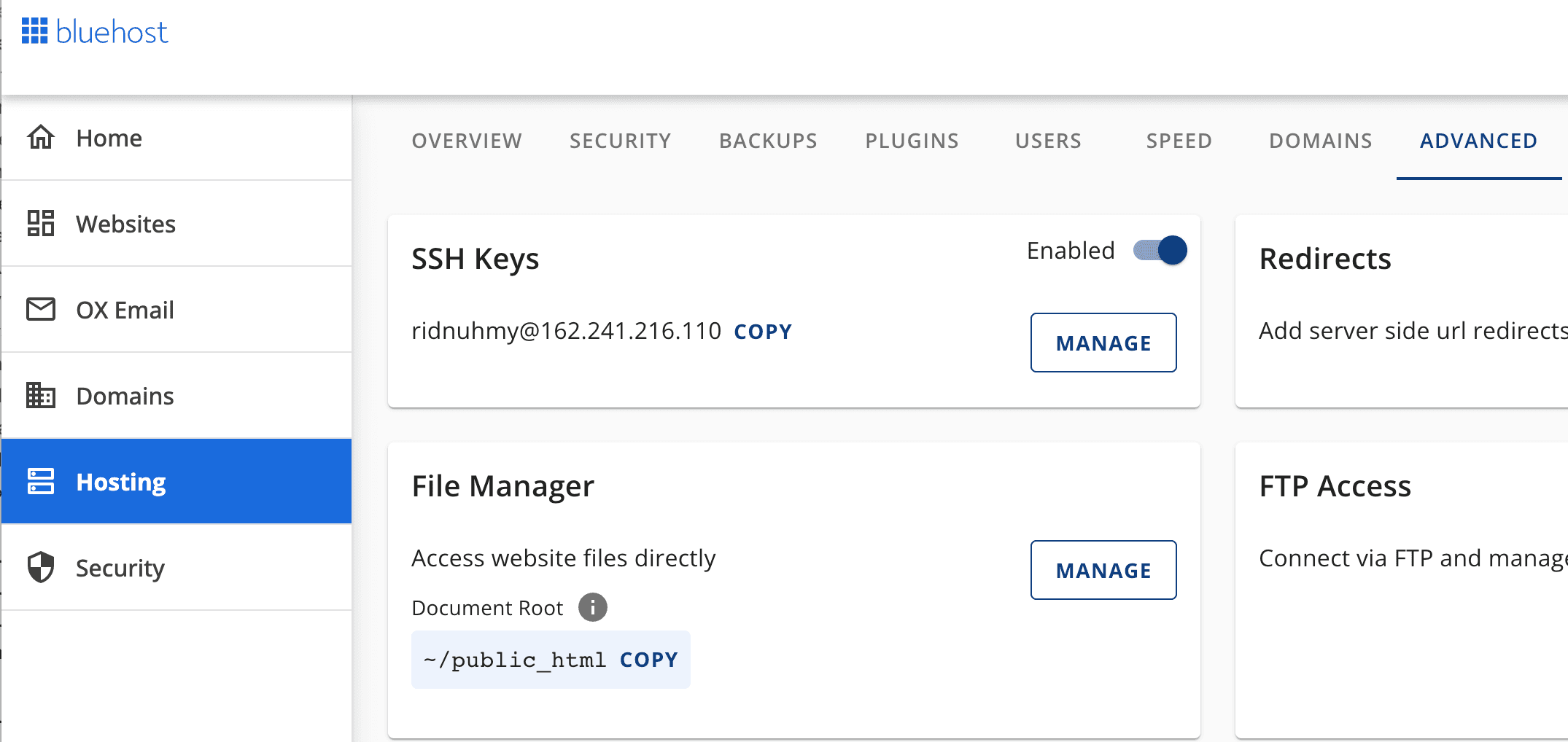Click the Document Root info icon
The image size is (1568, 742).
593,606
